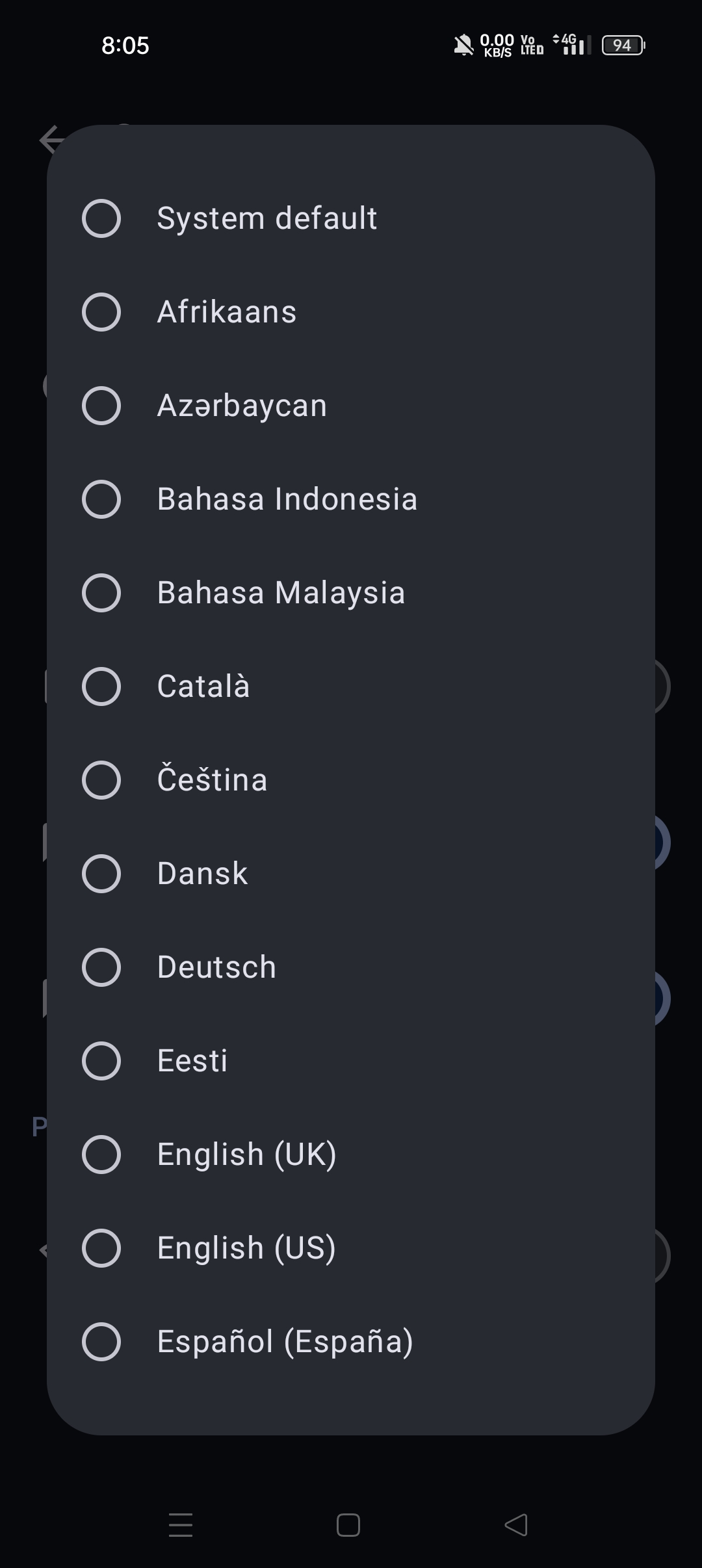702x1568 pixels.
Task: Select the English (US) option
Action: tap(101, 1248)
